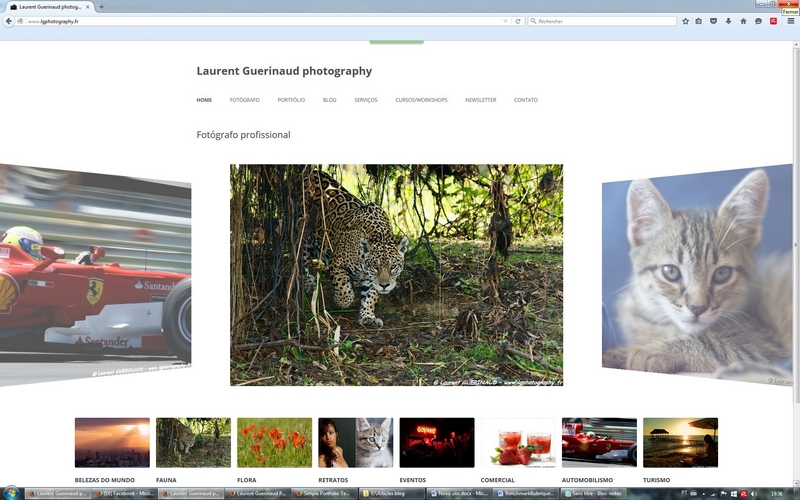
Task: Switch to BenchmarkRubrique taskbar window
Action: (x=526, y=494)
